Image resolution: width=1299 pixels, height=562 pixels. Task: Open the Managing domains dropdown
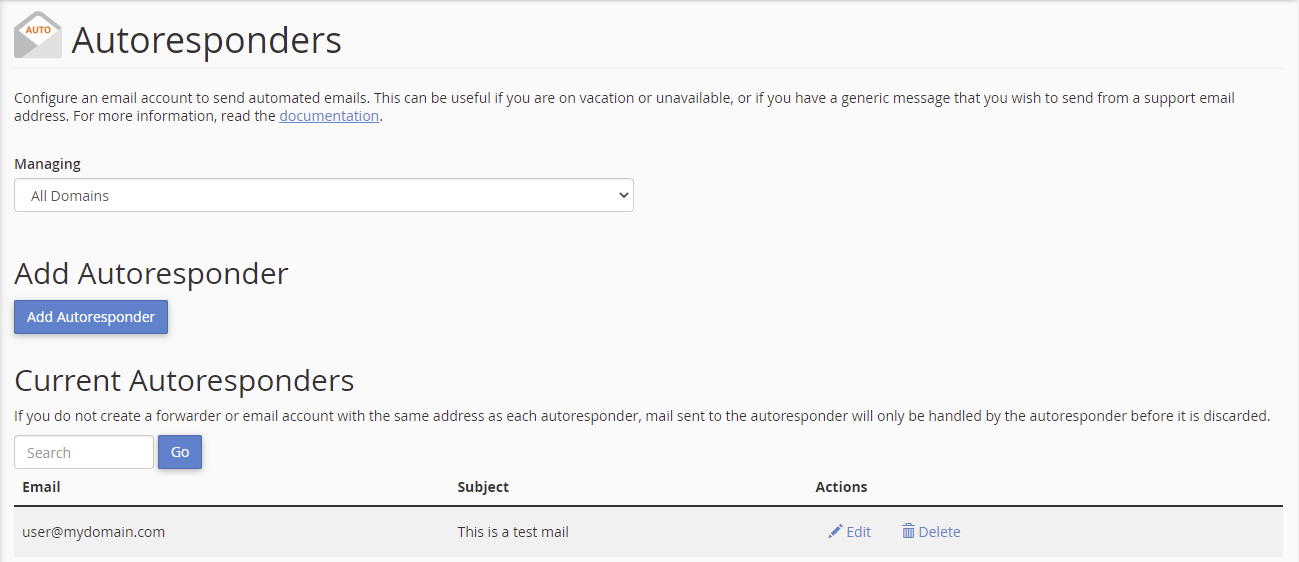324,196
